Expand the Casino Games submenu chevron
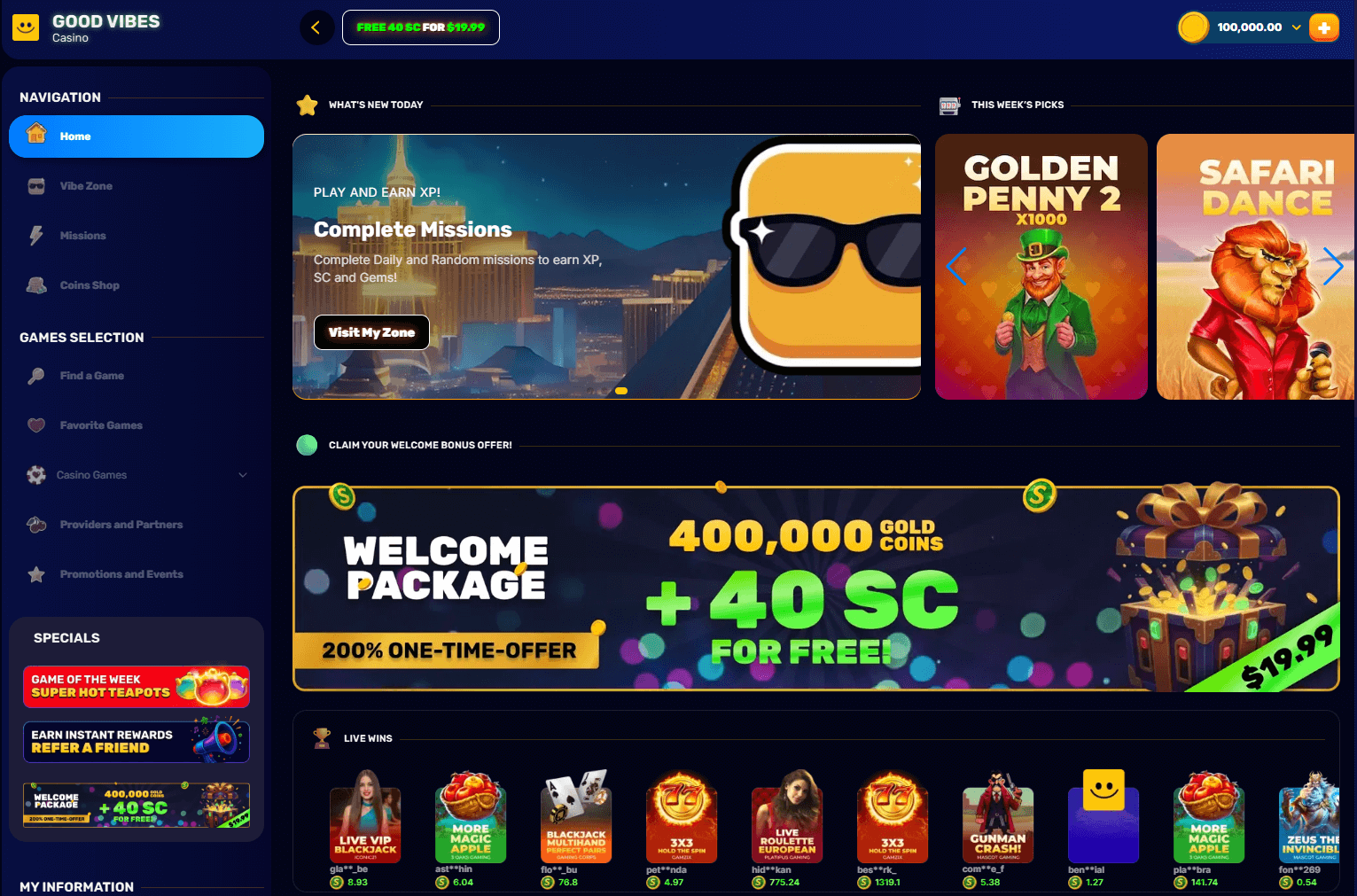The width and height of the screenshot is (1357, 896). [x=243, y=475]
